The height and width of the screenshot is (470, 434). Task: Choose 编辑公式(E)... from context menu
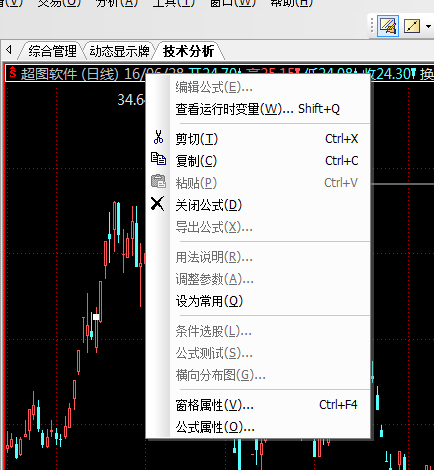click(x=258, y=87)
